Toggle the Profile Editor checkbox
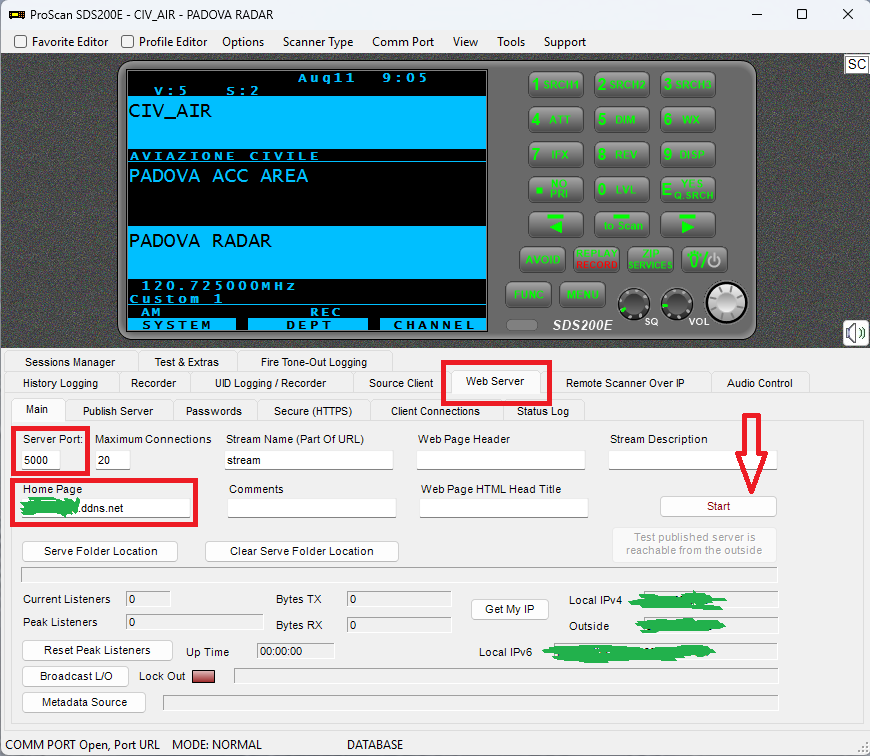The height and width of the screenshot is (756, 870). pyautogui.click(x=128, y=42)
